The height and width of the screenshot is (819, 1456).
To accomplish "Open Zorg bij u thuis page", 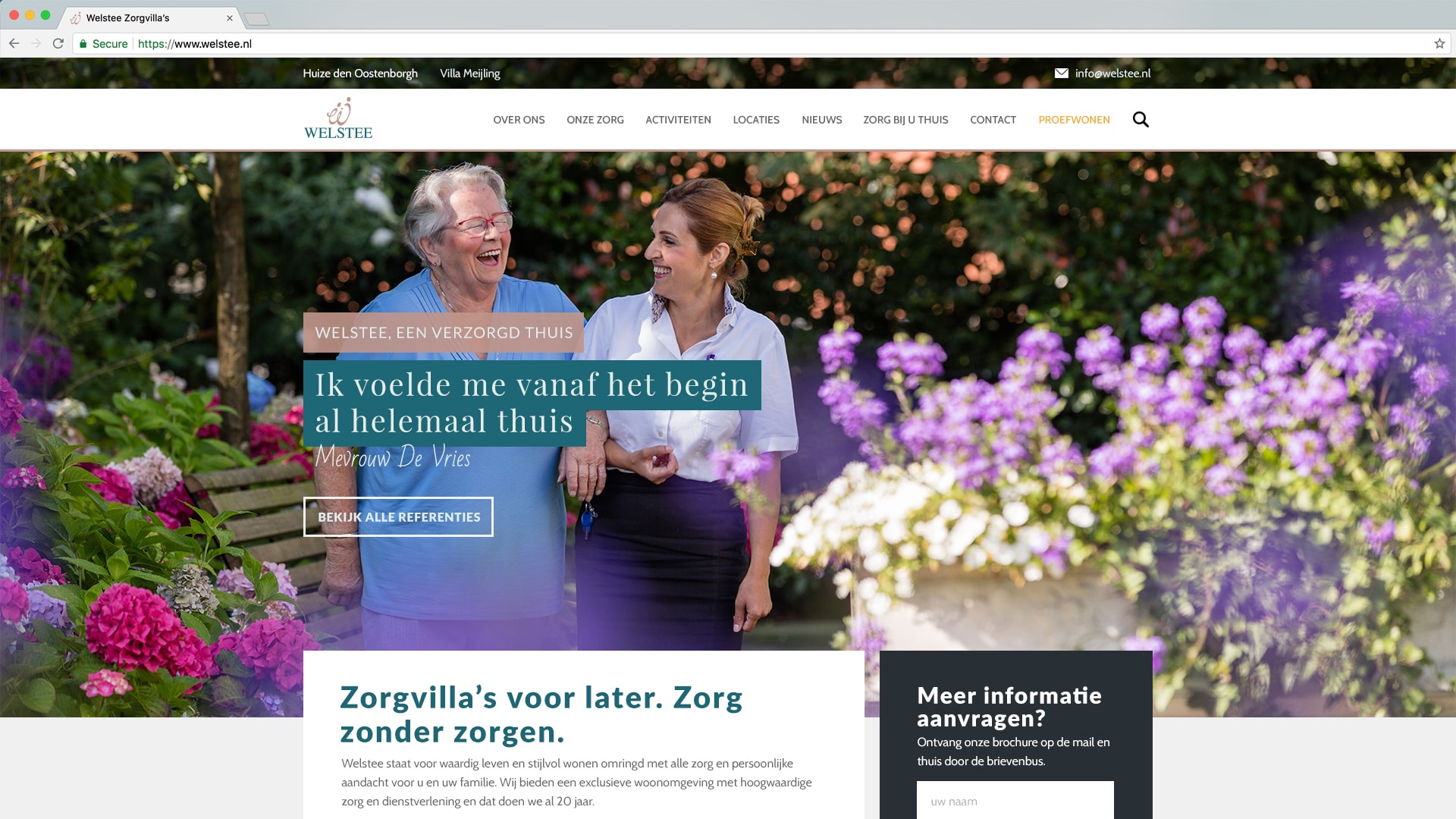I will point(905,120).
